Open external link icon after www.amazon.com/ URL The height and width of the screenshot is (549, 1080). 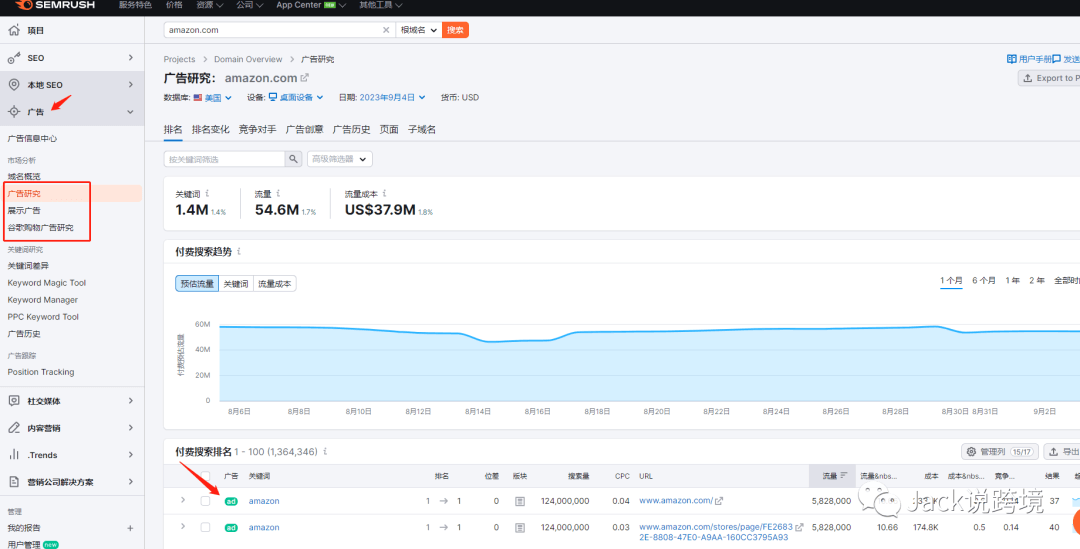point(719,501)
